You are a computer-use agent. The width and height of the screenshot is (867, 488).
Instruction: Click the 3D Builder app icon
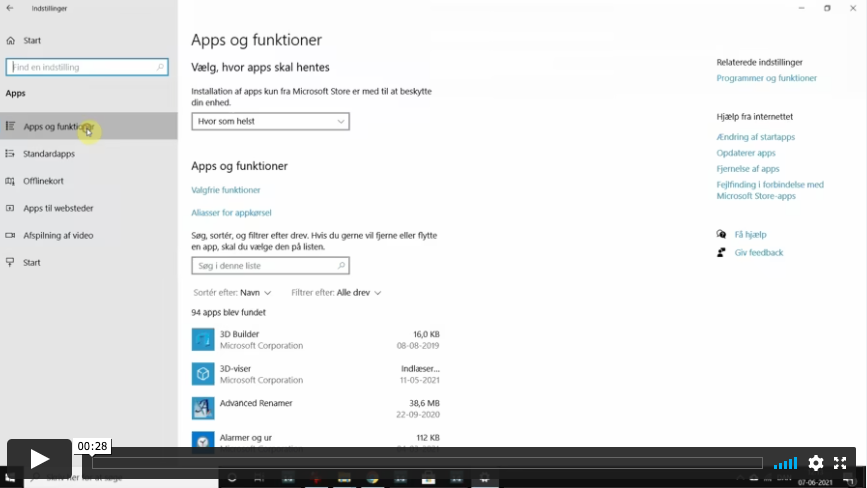(x=203, y=340)
